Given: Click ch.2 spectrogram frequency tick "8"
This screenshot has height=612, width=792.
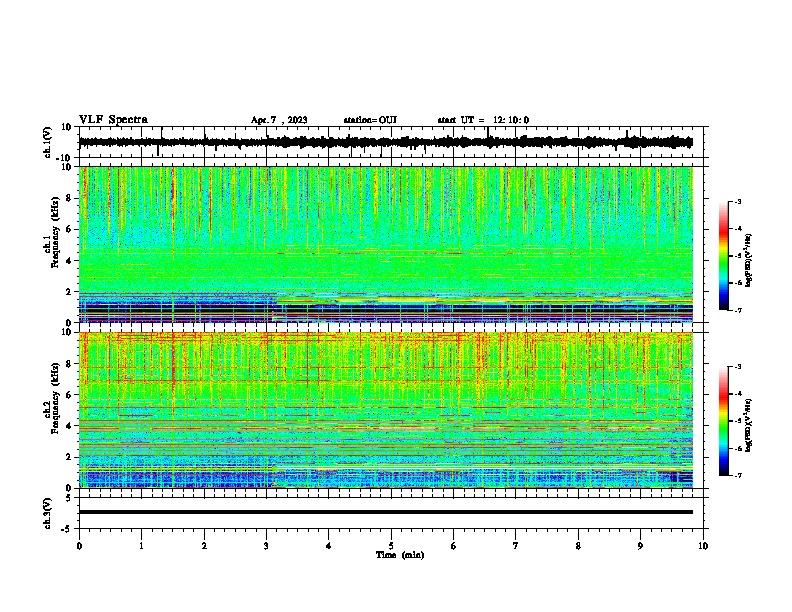Looking at the screenshot, I should tap(69, 364).
